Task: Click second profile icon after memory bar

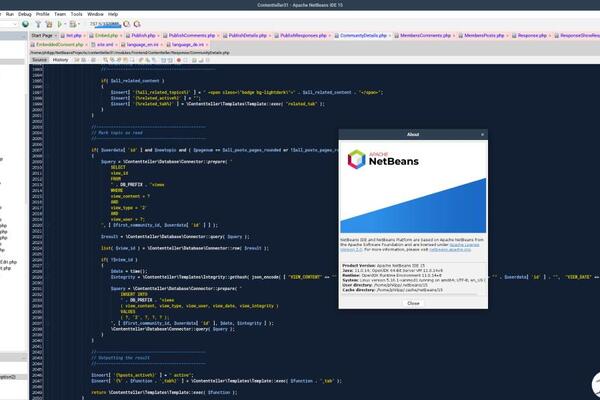Action: click(x=137, y=24)
